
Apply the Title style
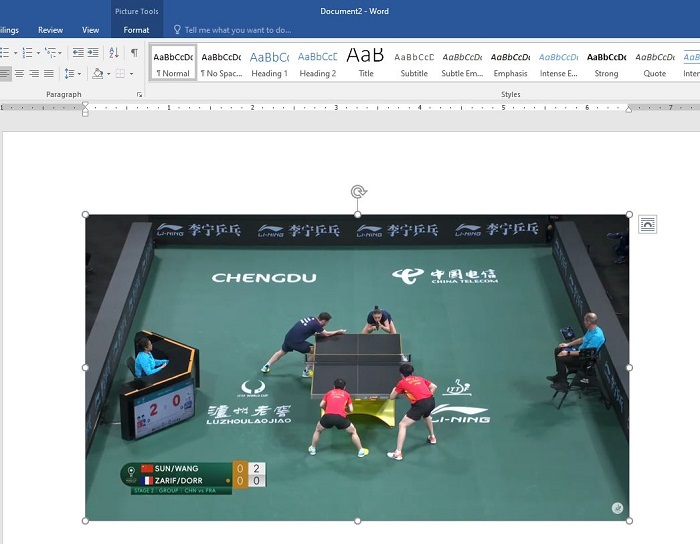coord(366,63)
